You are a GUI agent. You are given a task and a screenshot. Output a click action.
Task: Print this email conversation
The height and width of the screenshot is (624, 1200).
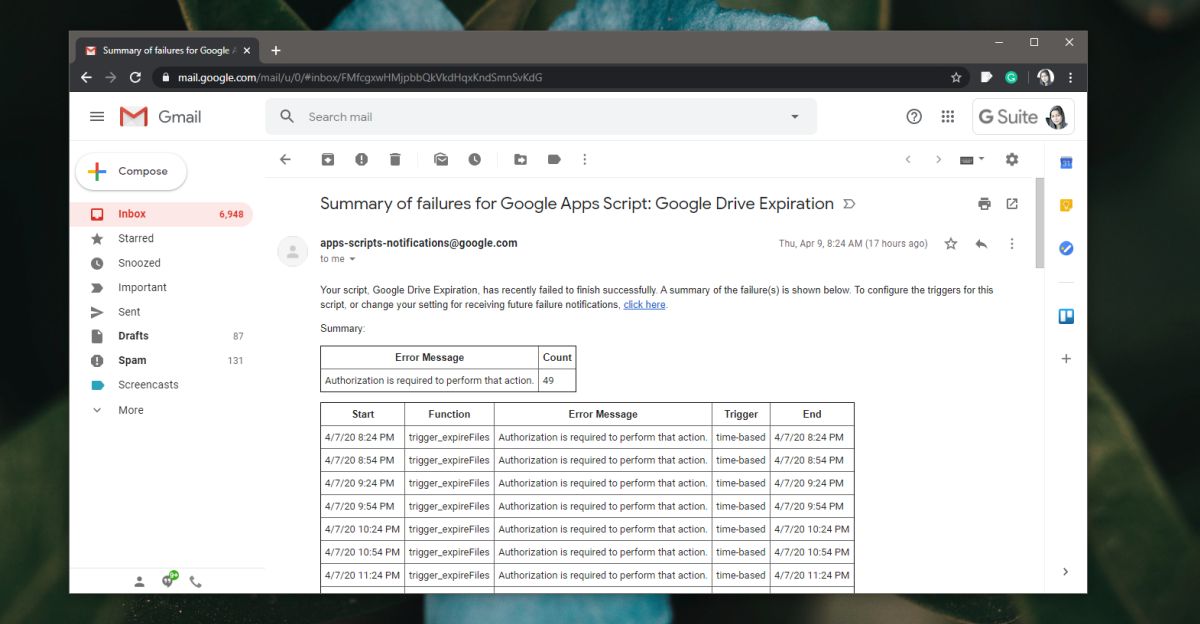tap(984, 204)
